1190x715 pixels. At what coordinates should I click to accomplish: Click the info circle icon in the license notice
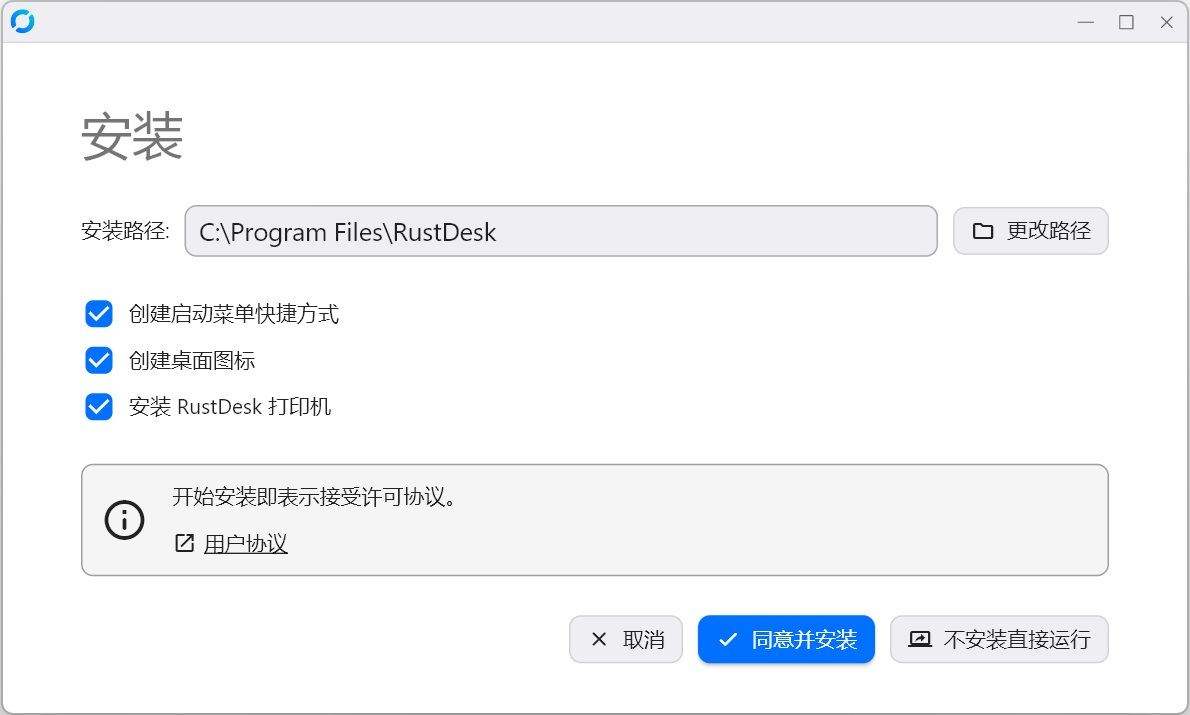point(124,519)
